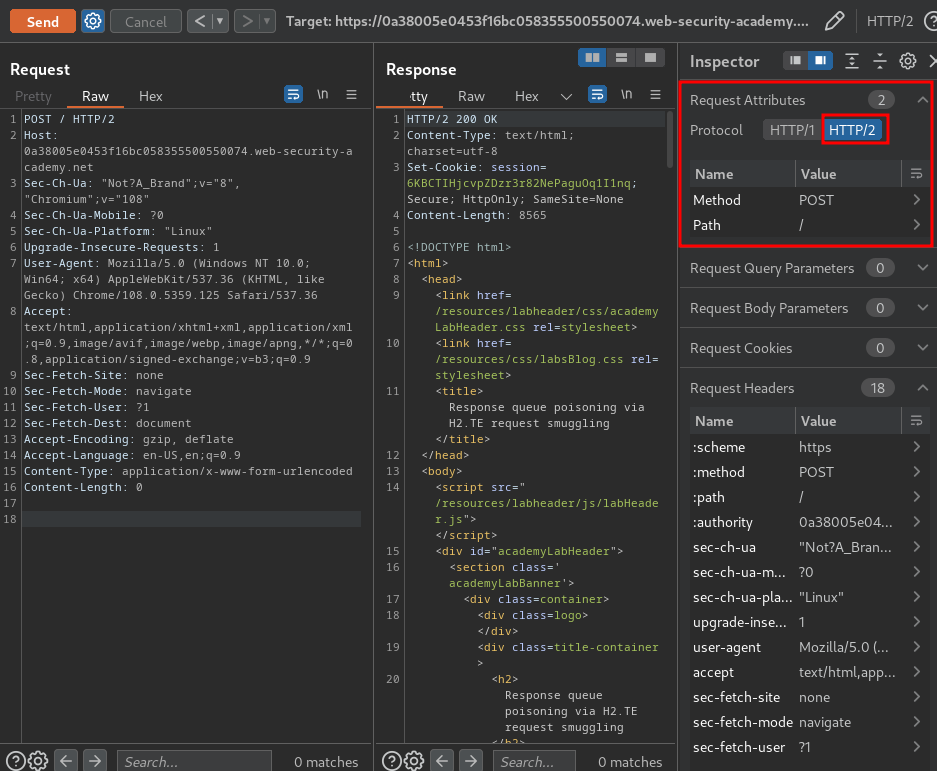
Task: Open the Repeater settings gear beside Send
Action: pos(93,22)
